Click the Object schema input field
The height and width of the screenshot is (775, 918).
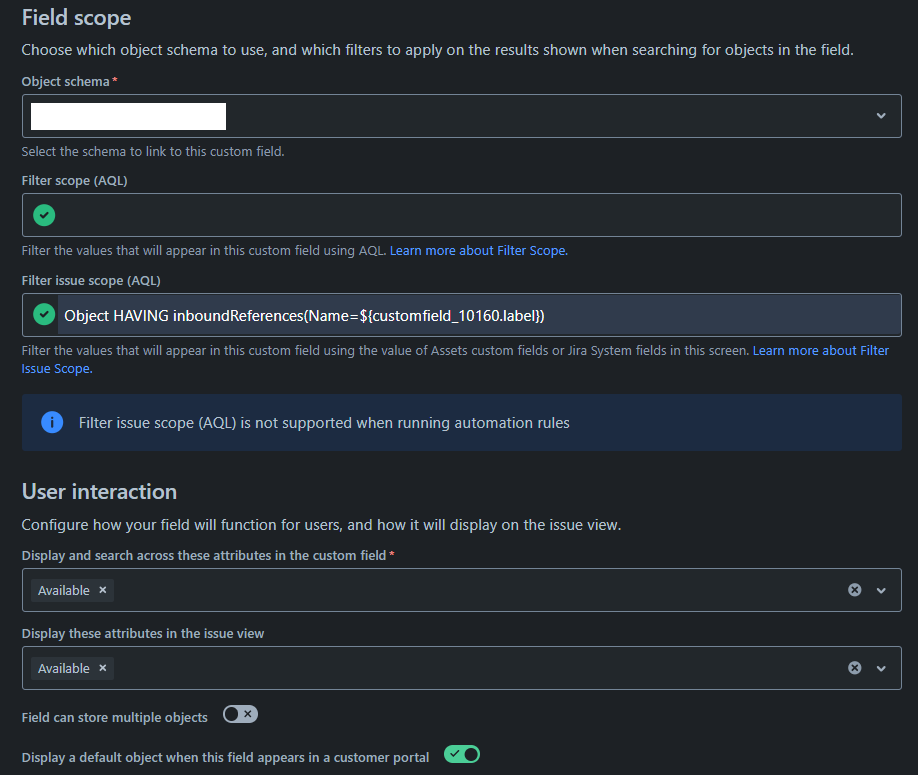[x=127, y=115]
